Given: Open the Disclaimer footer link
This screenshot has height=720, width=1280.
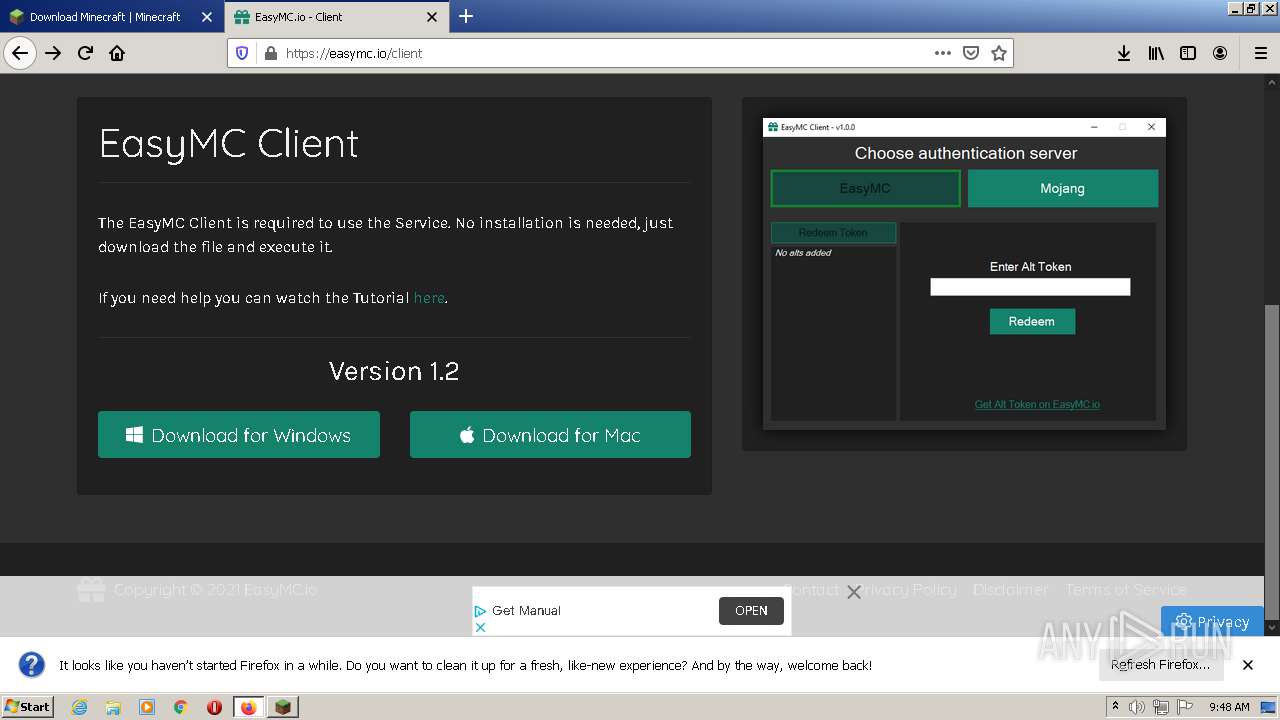Looking at the screenshot, I should [1010, 590].
